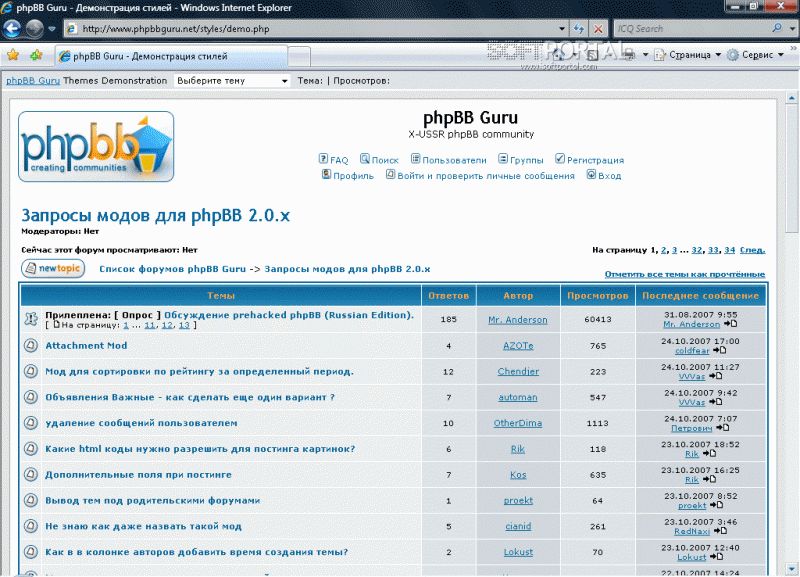This screenshot has width=800, height=577.
Task: Open search provider dropdown arrow
Action: pos(792,29)
